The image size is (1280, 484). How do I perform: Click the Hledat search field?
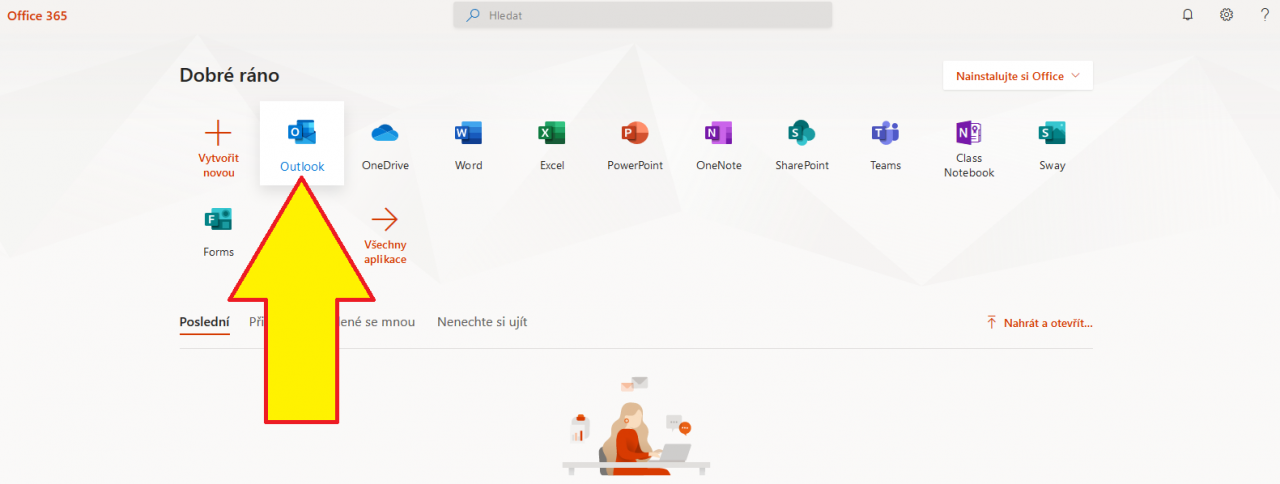[x=643, y=15]
